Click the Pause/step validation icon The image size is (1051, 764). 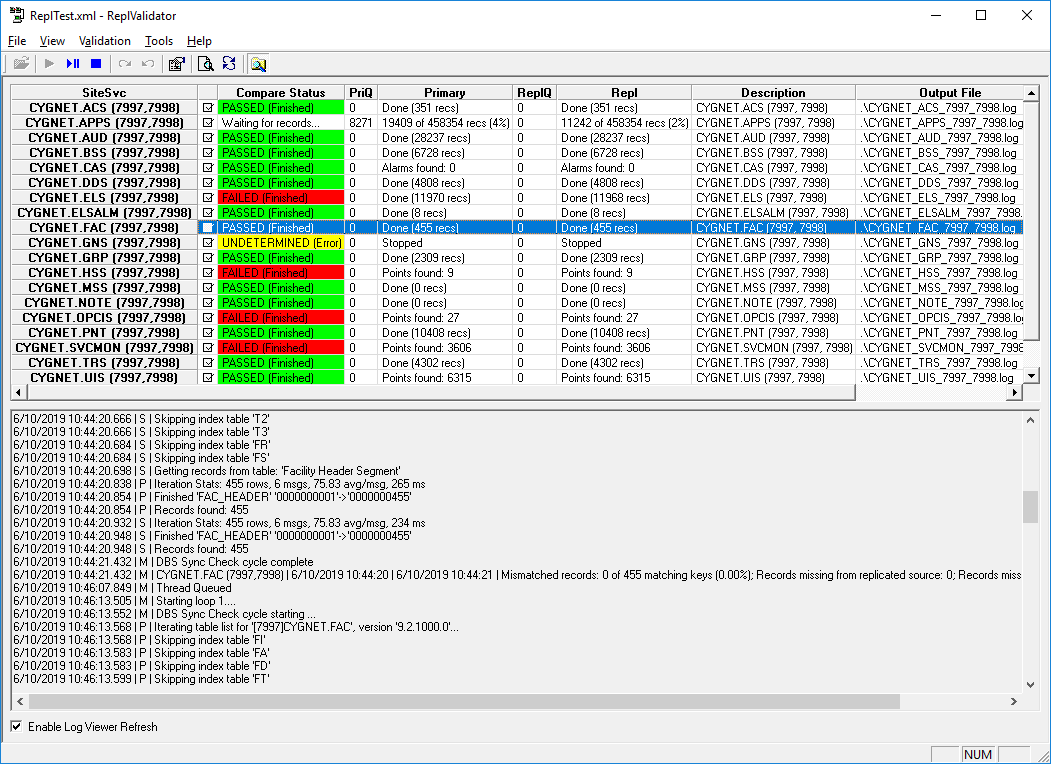tap(72, 64)
